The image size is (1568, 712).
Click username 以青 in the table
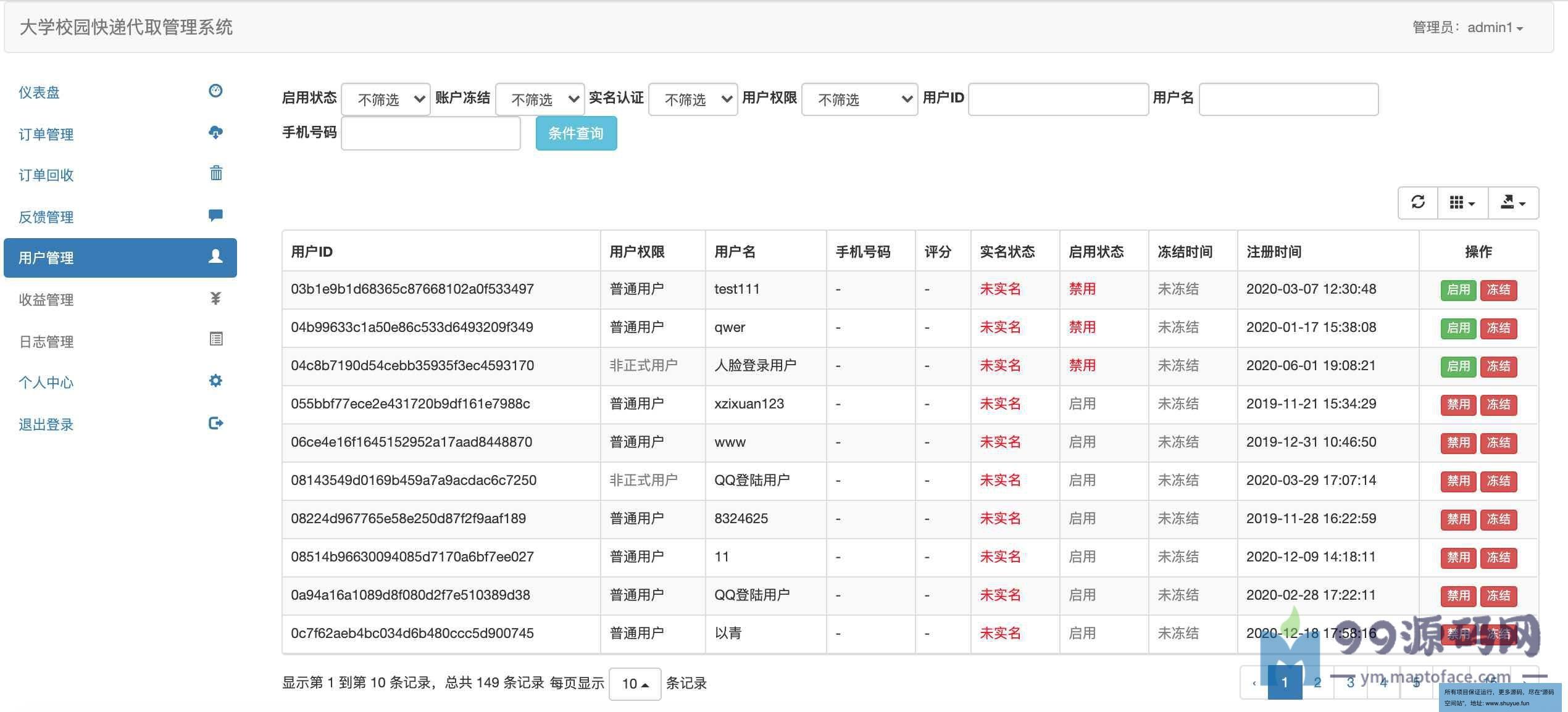(728, 633)
